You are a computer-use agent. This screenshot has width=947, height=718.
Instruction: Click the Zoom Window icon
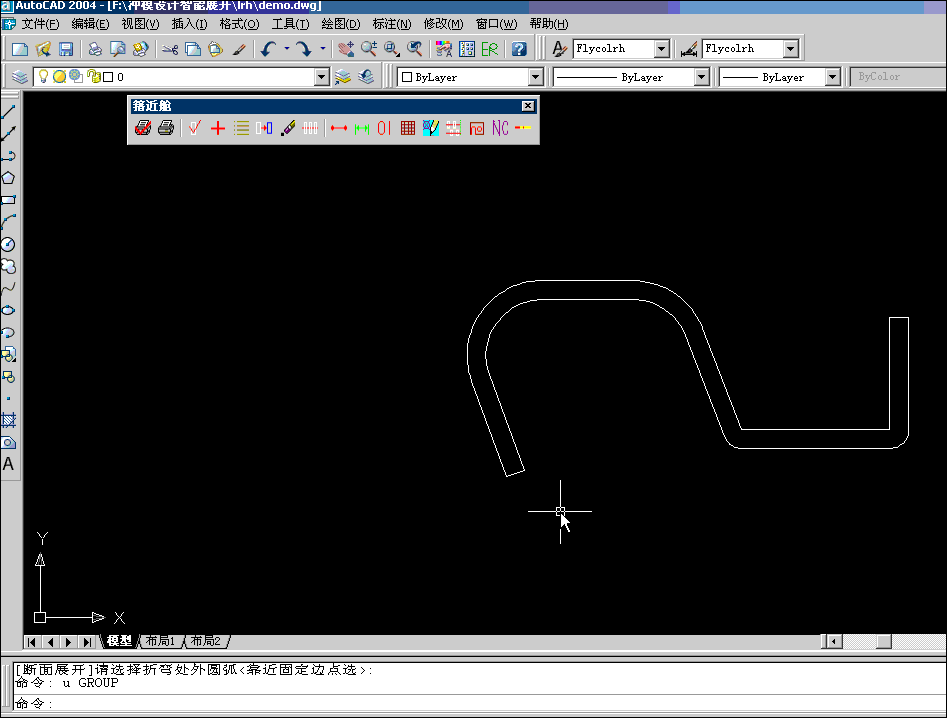point(391,49)
